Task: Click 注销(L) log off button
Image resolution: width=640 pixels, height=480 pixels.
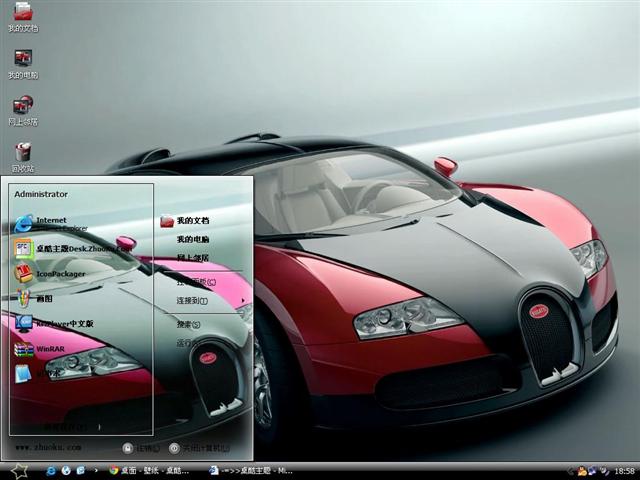Action: 141,448
